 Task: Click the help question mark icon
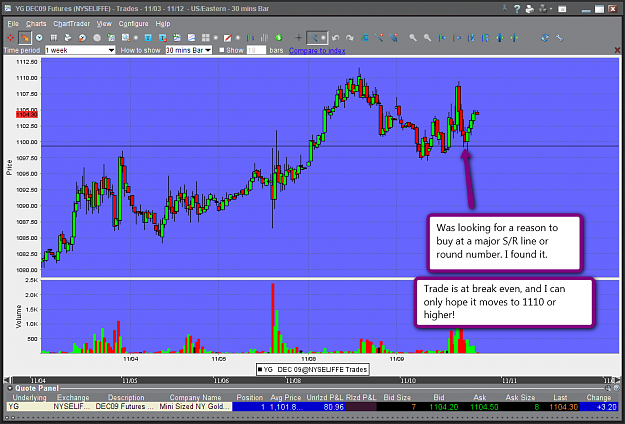(x=517, y=9)
